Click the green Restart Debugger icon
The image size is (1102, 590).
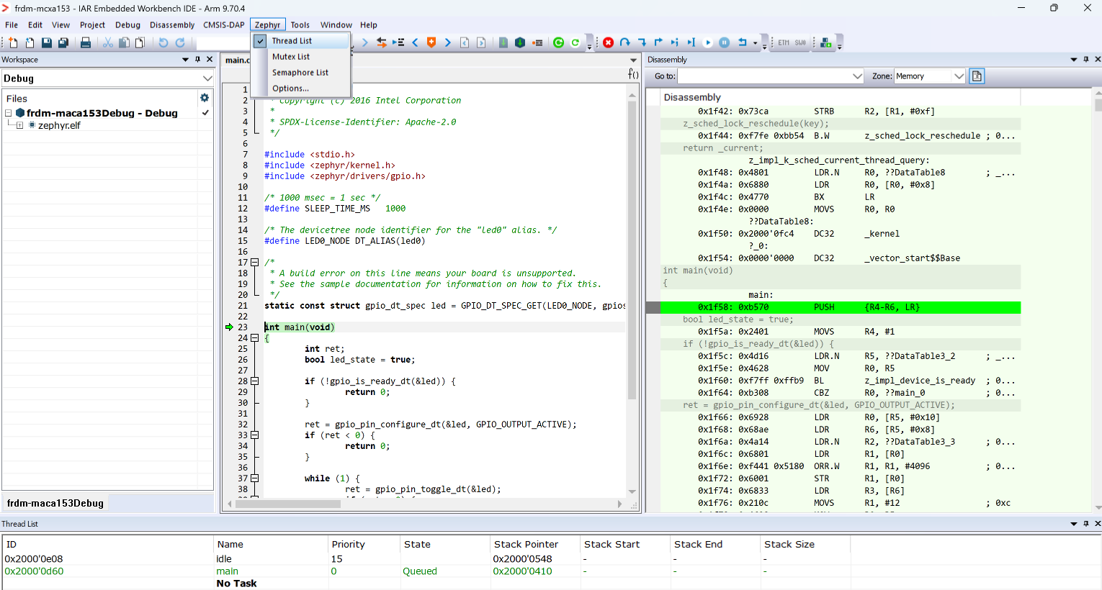coord(559,43)
